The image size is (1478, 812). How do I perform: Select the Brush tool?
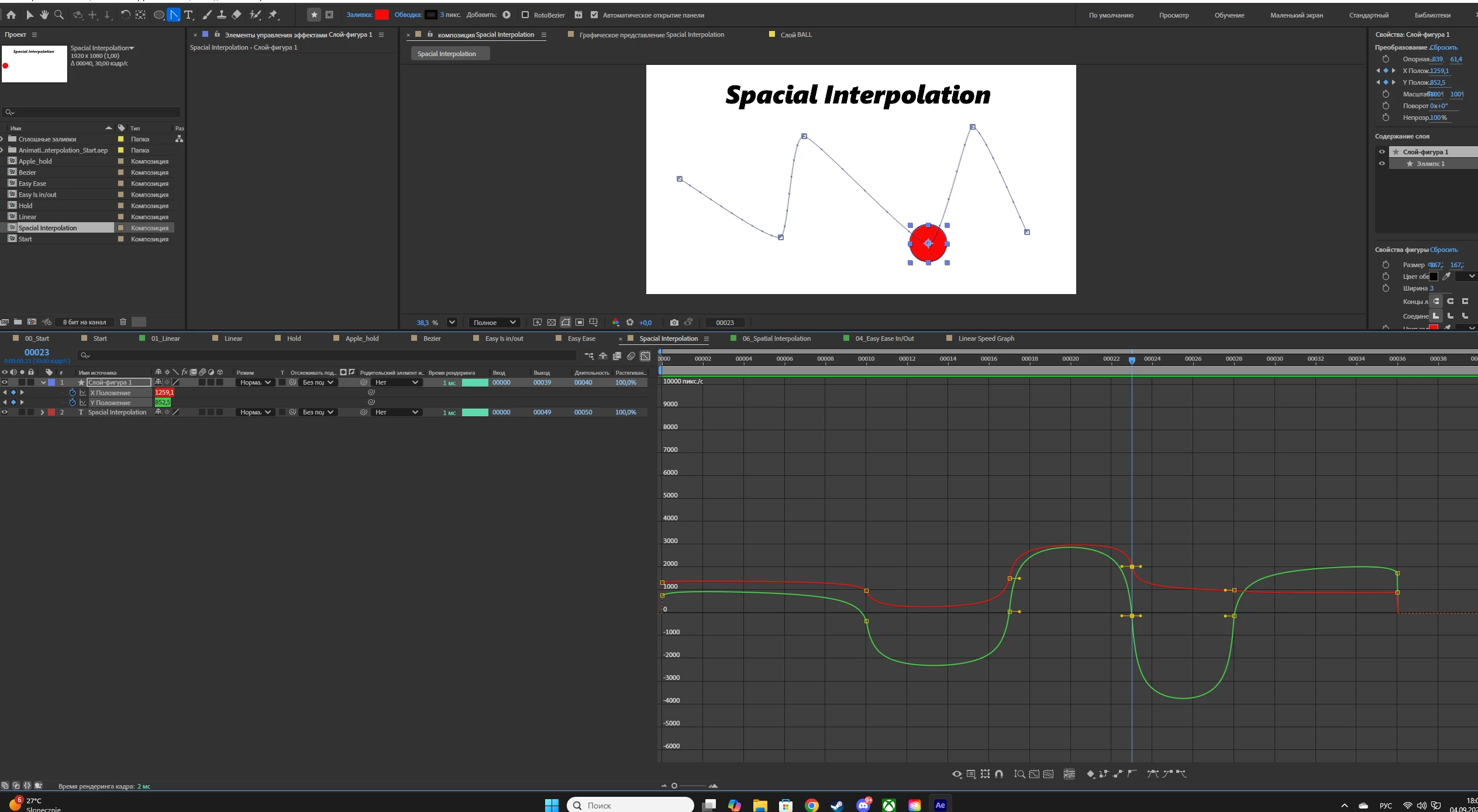(207, 15)
